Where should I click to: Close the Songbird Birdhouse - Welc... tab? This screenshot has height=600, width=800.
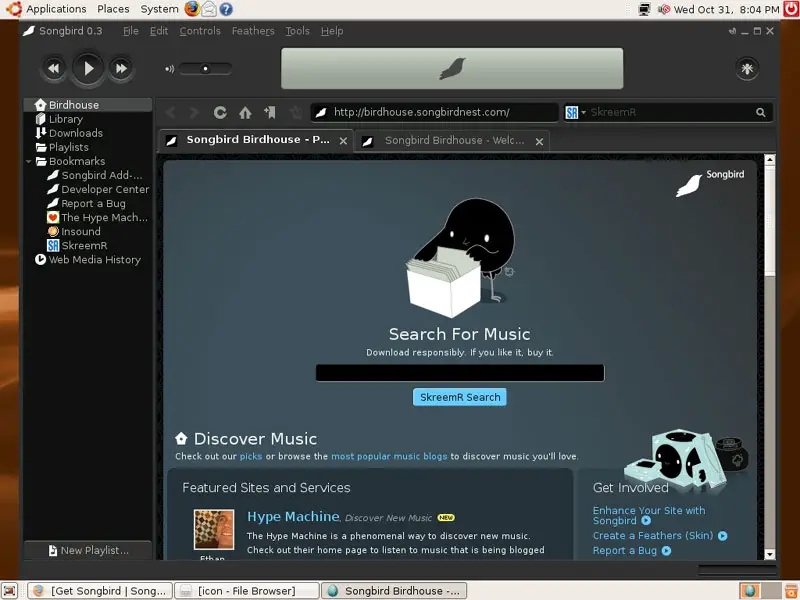[539, 142]
